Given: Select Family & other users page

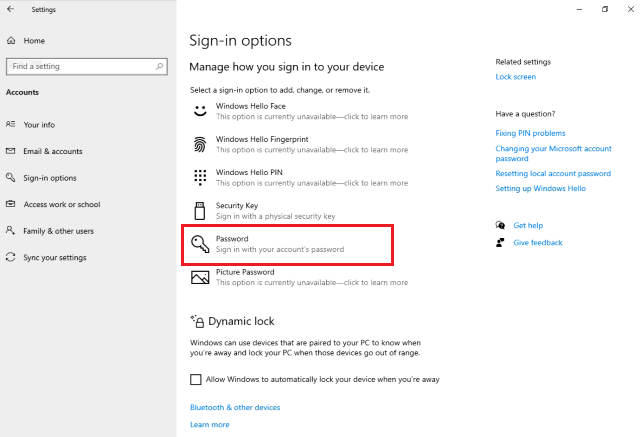Looking at the screenshot, I should click(x=58, y=231).
